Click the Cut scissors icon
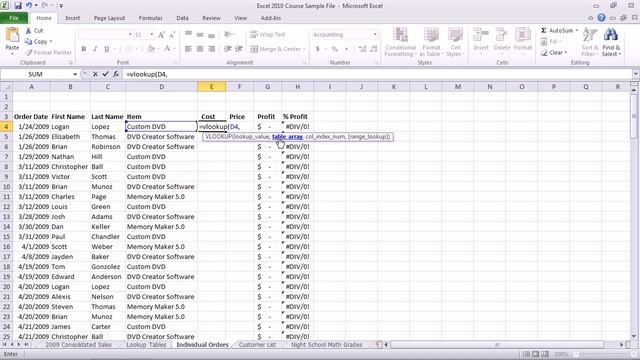The width and height of the screenshot is (640, 360). 28,31
